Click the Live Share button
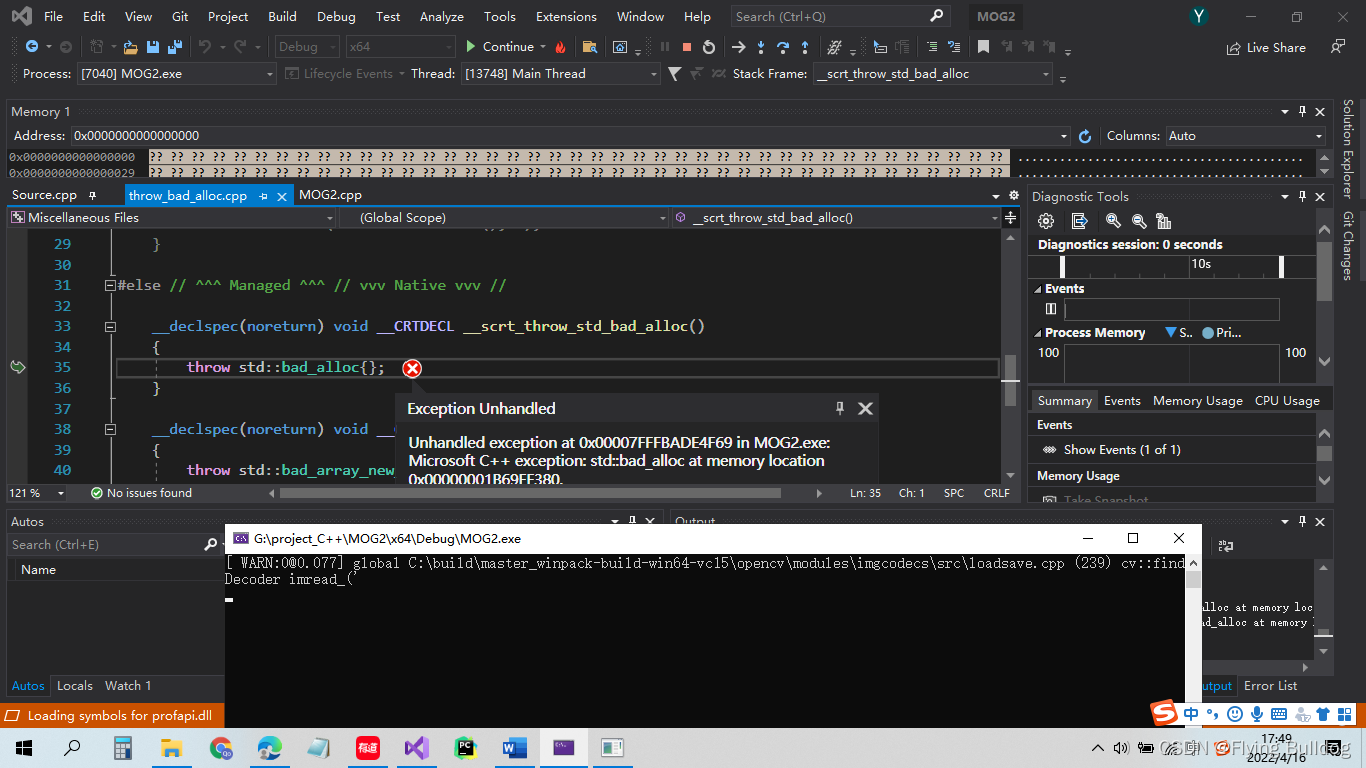 pos(1266,48)
